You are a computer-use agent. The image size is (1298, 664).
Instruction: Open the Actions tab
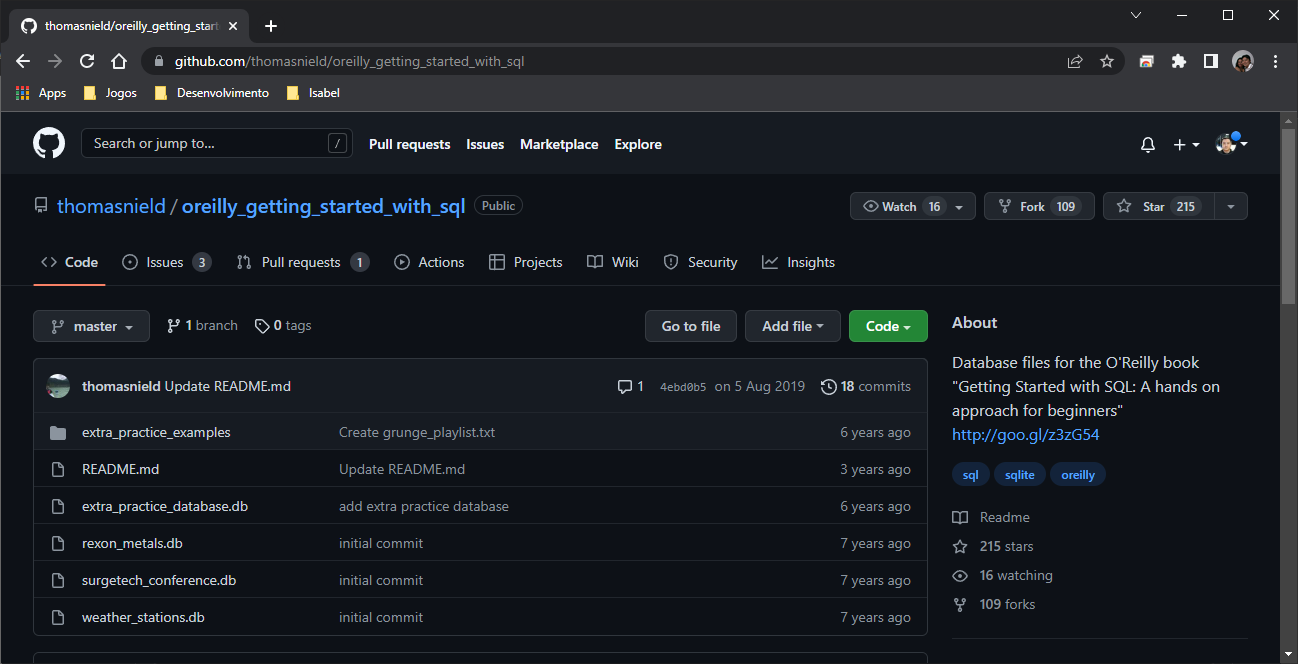[x=429, y=262]
